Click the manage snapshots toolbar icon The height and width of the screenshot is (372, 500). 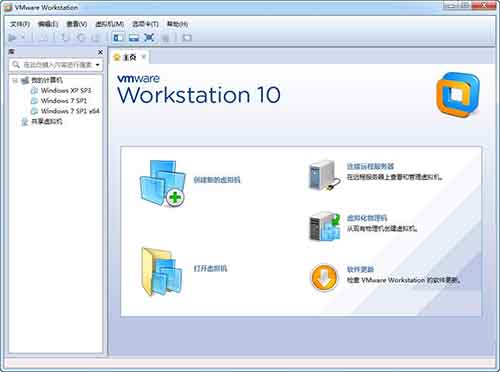pos(96,37)
